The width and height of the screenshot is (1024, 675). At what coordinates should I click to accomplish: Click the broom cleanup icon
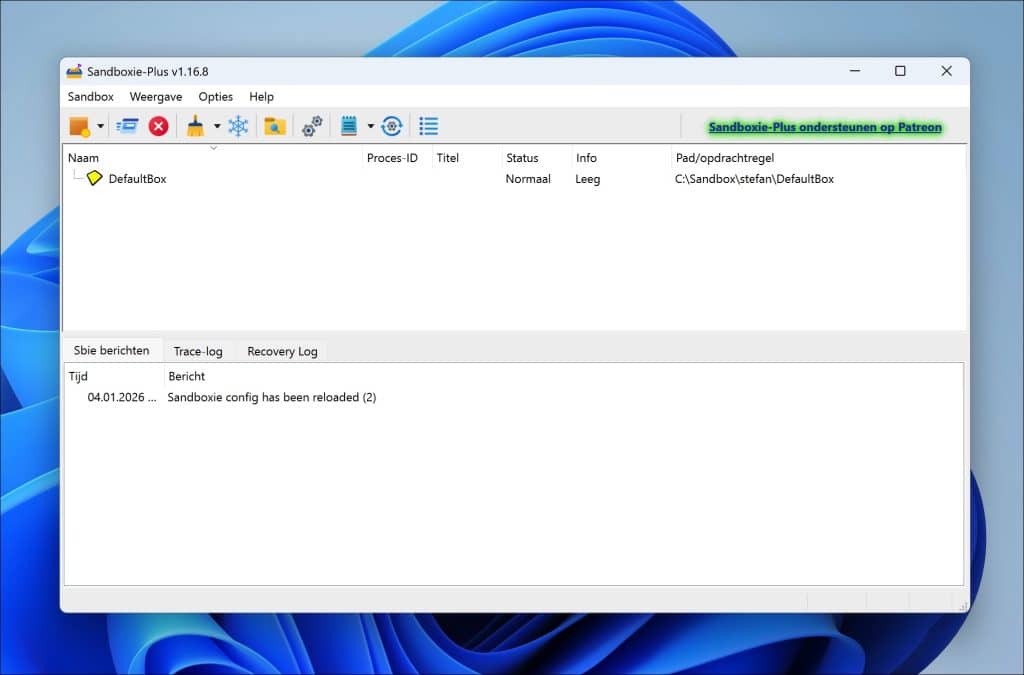tap(195, 126)
